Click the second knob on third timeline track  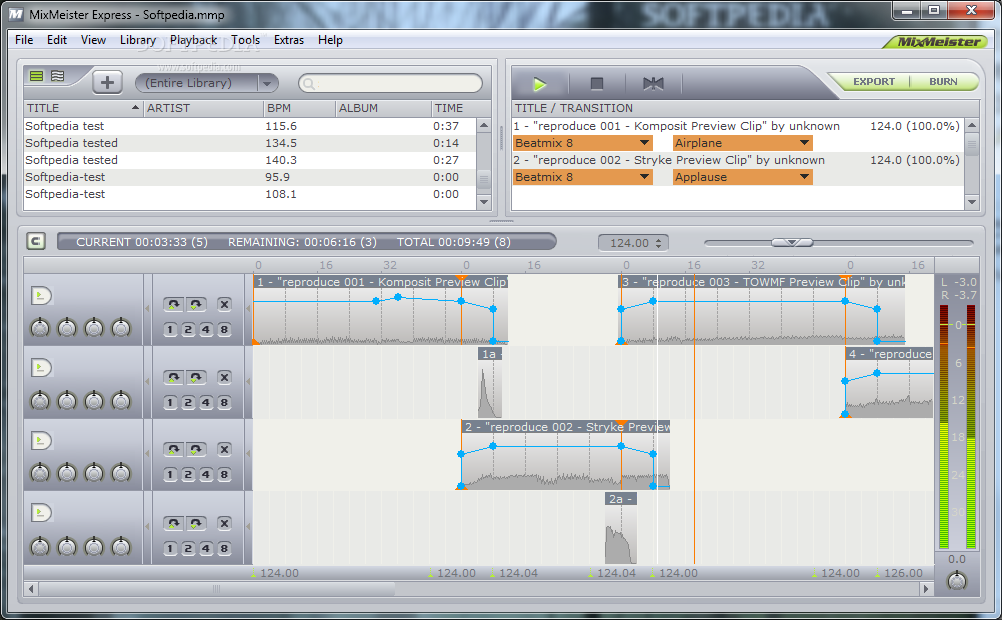tap(67, 473)
